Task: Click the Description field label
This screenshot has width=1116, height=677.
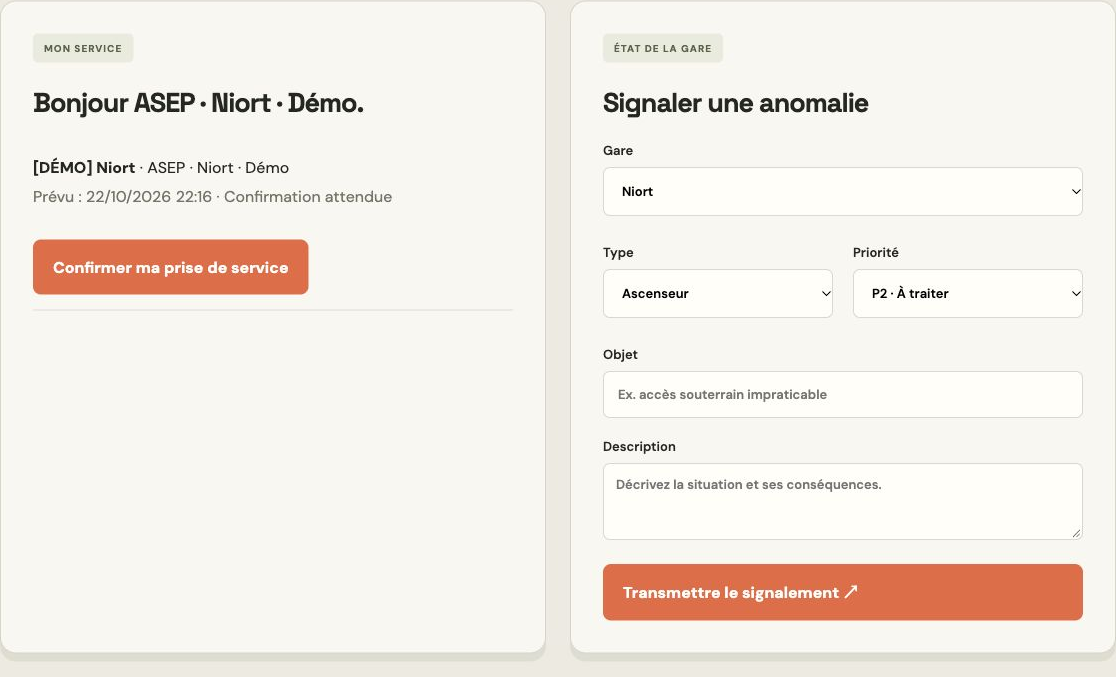Action: 639,446
